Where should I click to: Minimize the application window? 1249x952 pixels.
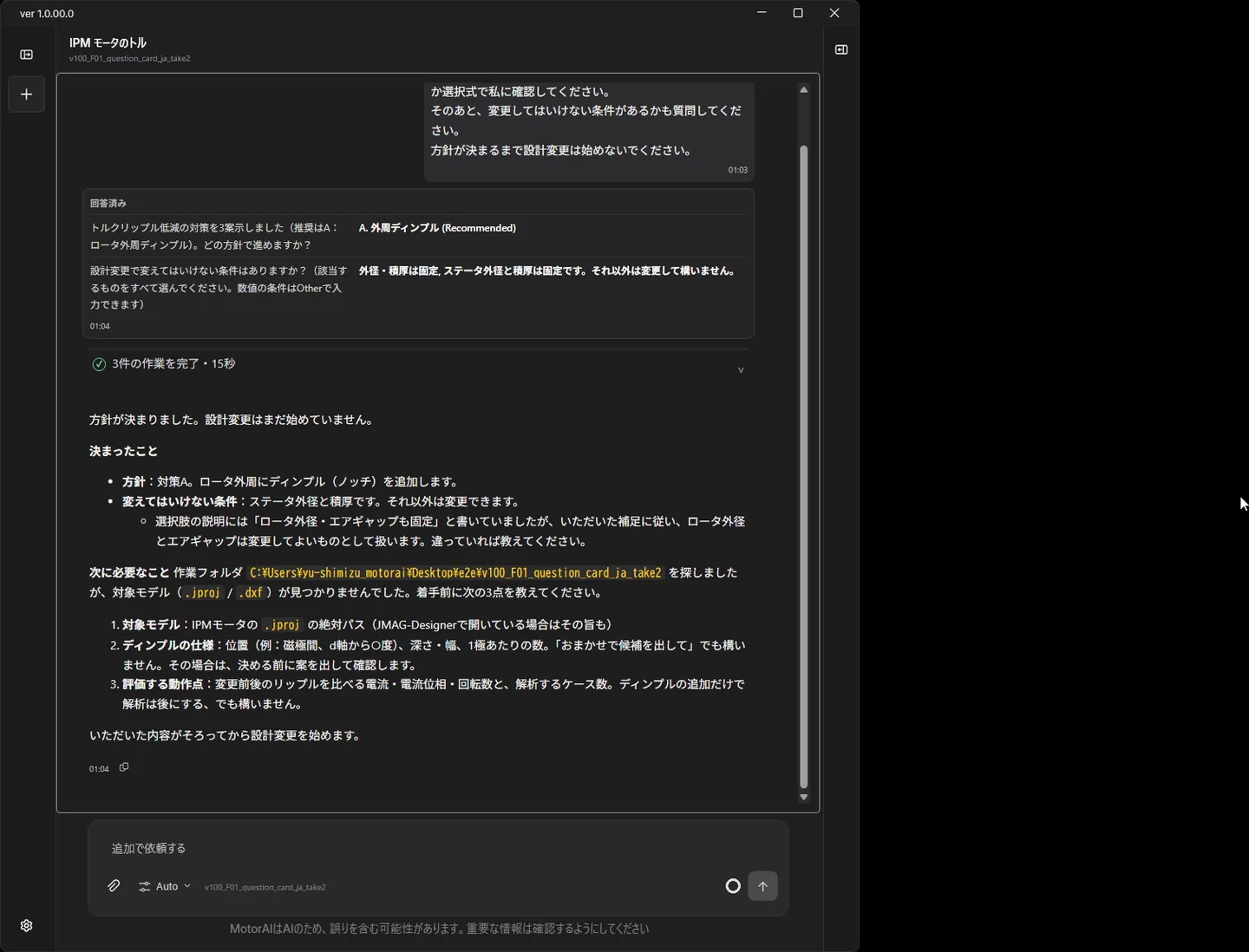click(x=762, y=13)
